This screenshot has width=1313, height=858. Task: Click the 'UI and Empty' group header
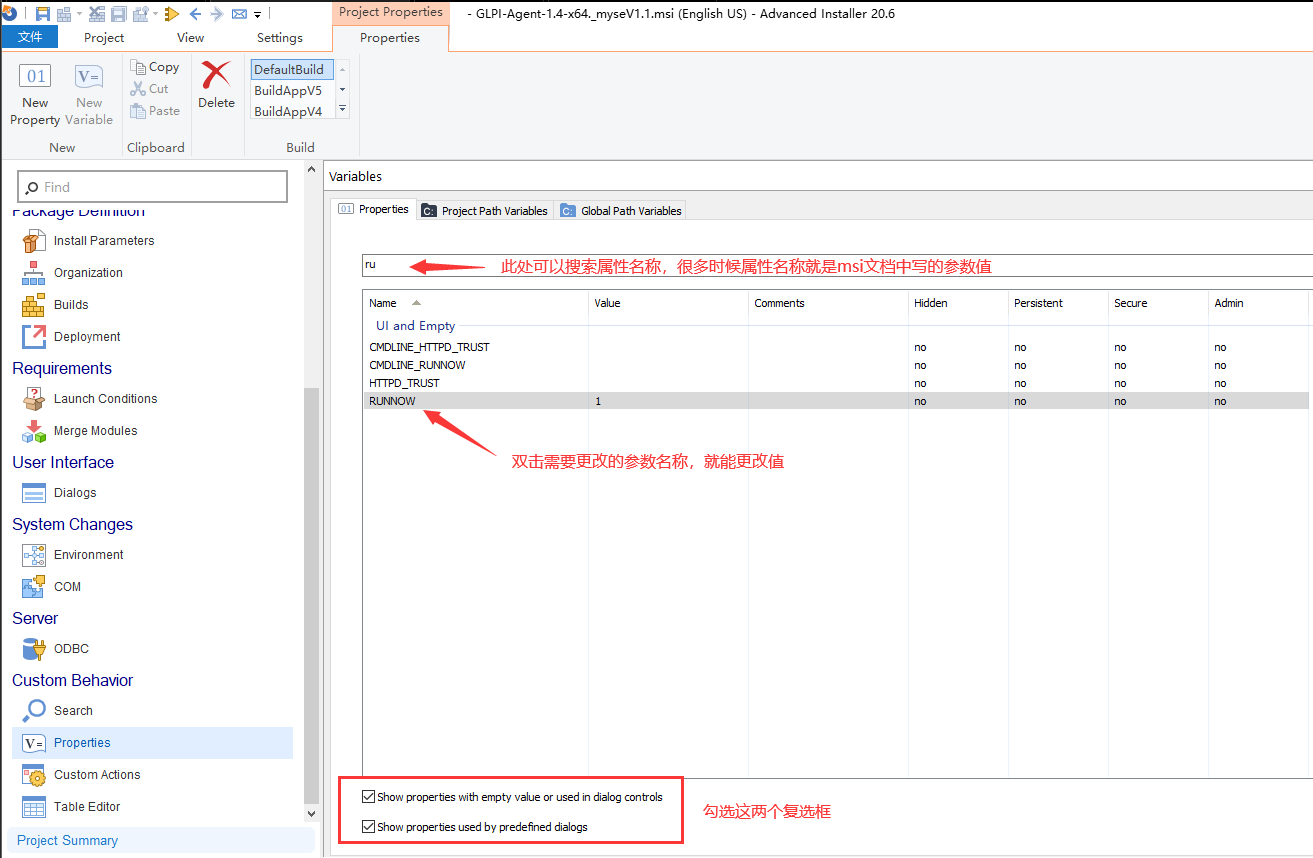point(415,325)
